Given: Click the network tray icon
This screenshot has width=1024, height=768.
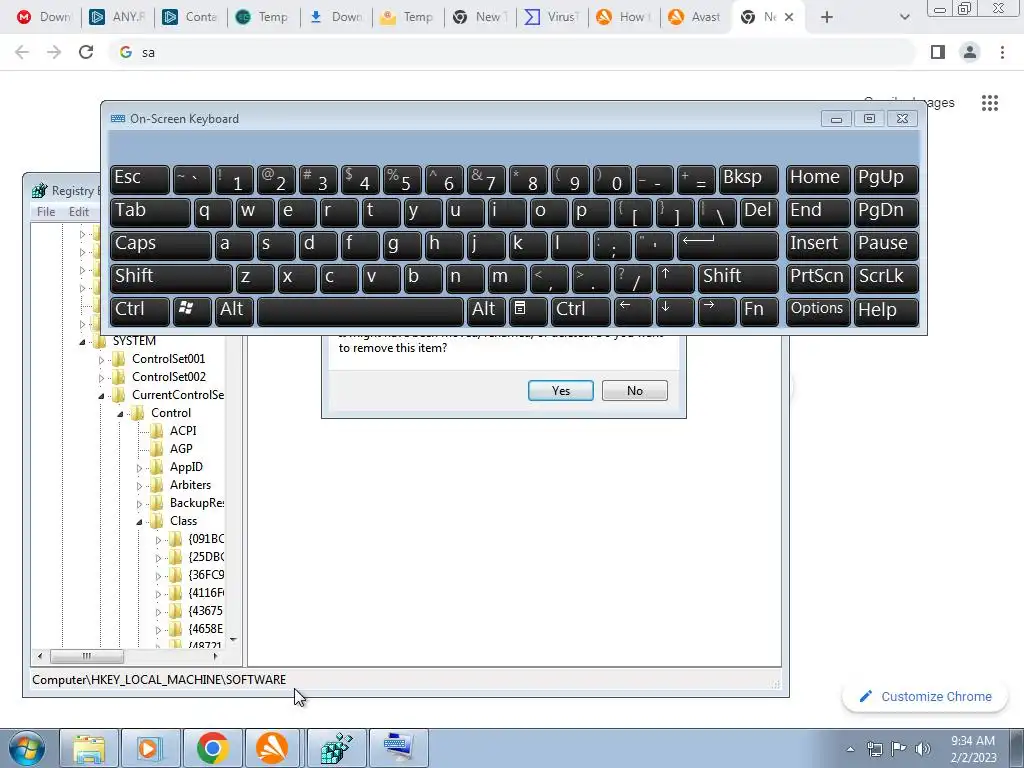Looking at the screenshot, I should point(874,749).
